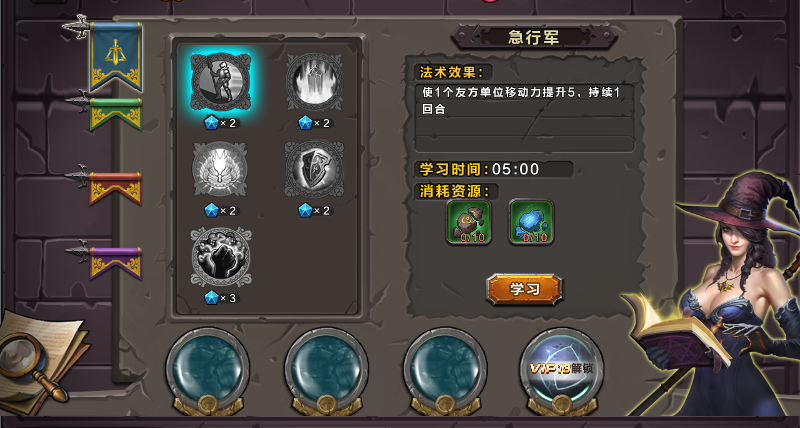Image resolution: width=800 pixels, height=428 pixels.
Task: Click the ore resource cost icon
Action: click(x=469, y=222)
